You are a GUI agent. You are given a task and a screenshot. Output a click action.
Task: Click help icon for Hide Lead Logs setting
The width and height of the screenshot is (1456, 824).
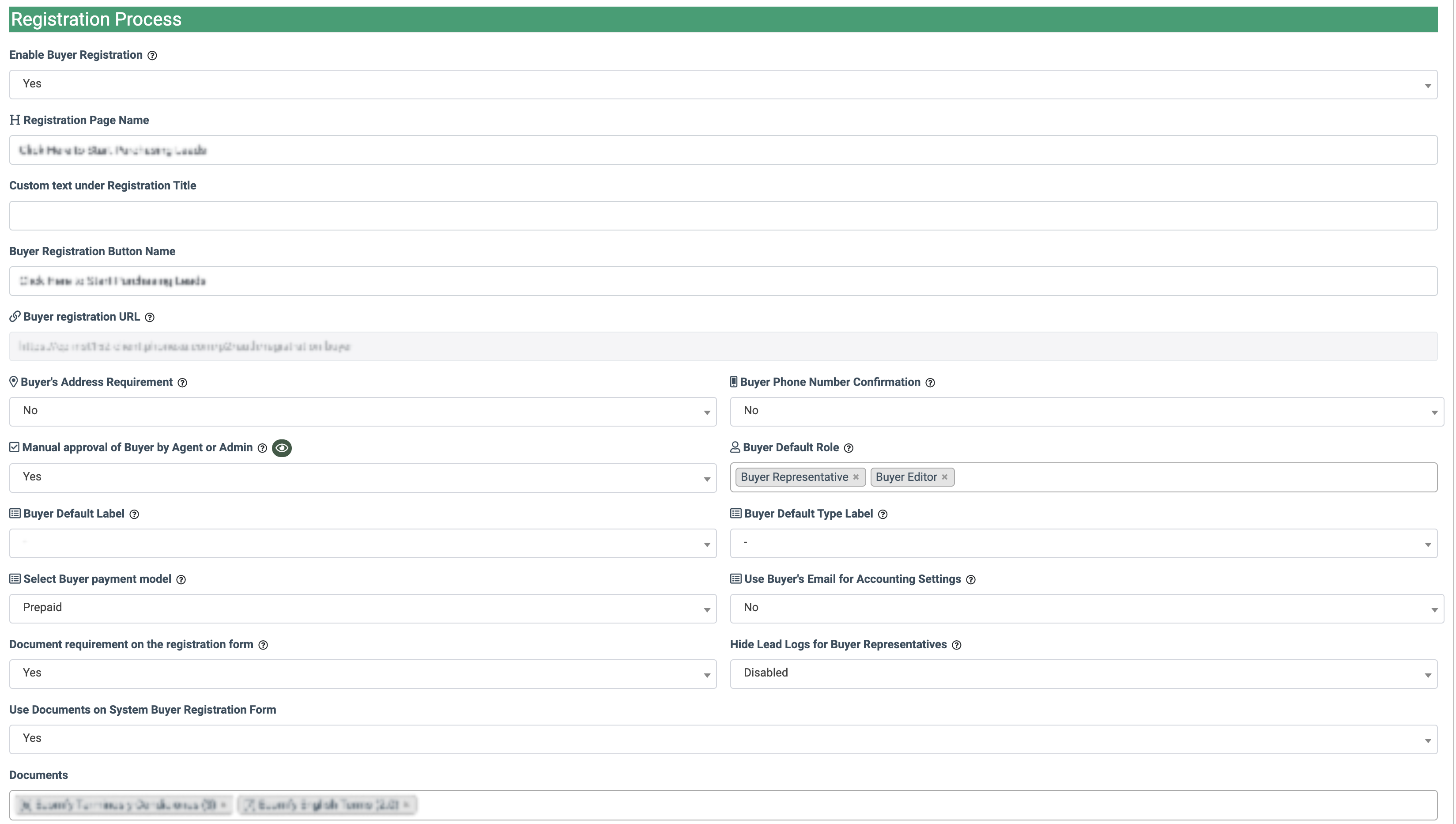(957, 645)
